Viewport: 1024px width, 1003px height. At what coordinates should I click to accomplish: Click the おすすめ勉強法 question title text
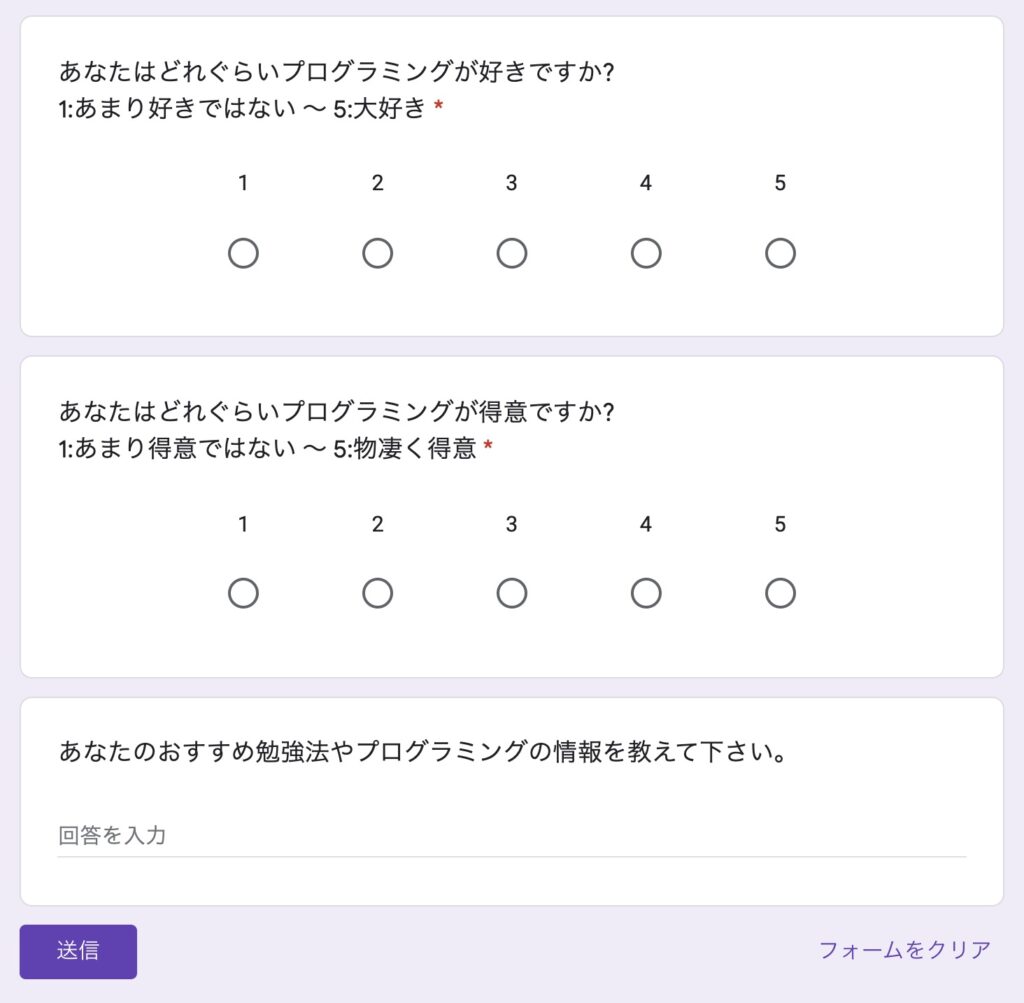pos(423,752)
